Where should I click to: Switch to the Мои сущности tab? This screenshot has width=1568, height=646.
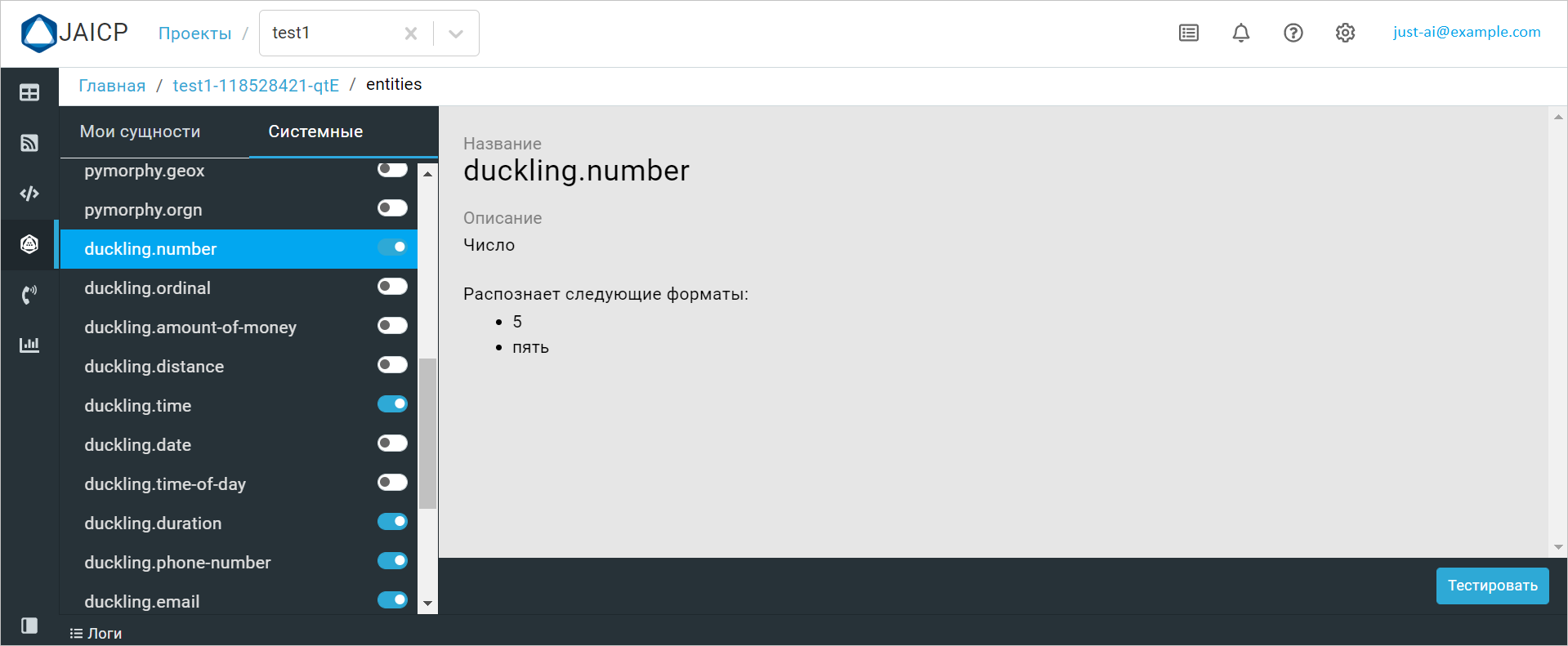(x=140, y=131)
